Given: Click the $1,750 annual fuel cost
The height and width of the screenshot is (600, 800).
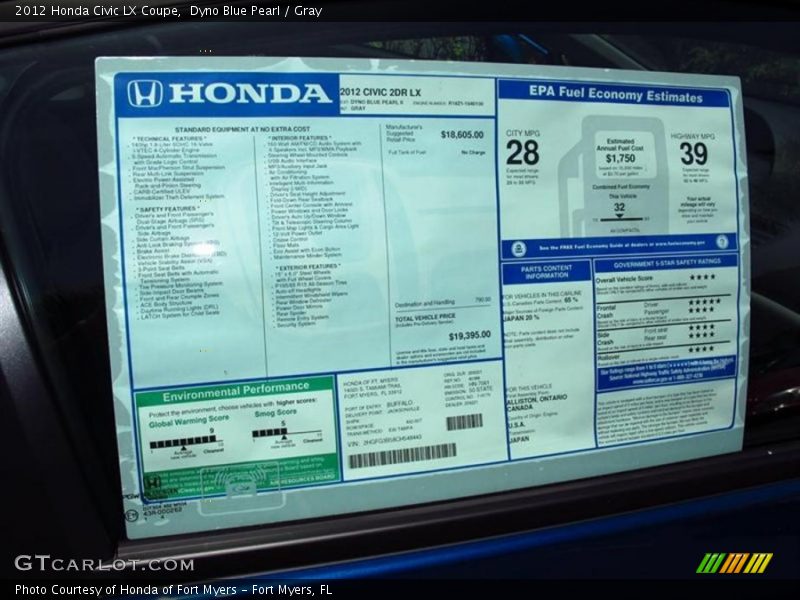Looking at the screenshot, I should click(x=620, y=158).
